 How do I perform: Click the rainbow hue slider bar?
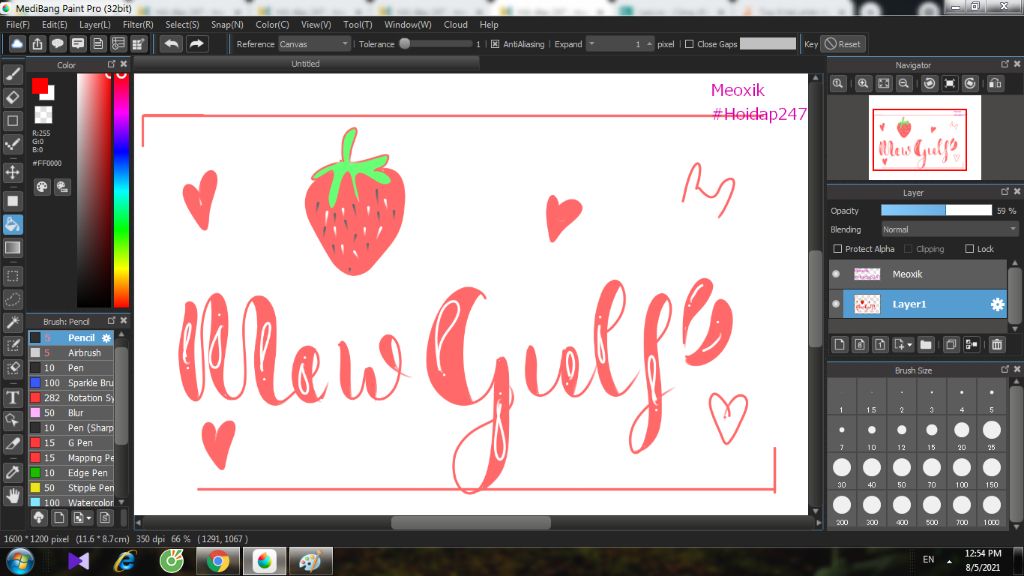[x=121, y=190]
